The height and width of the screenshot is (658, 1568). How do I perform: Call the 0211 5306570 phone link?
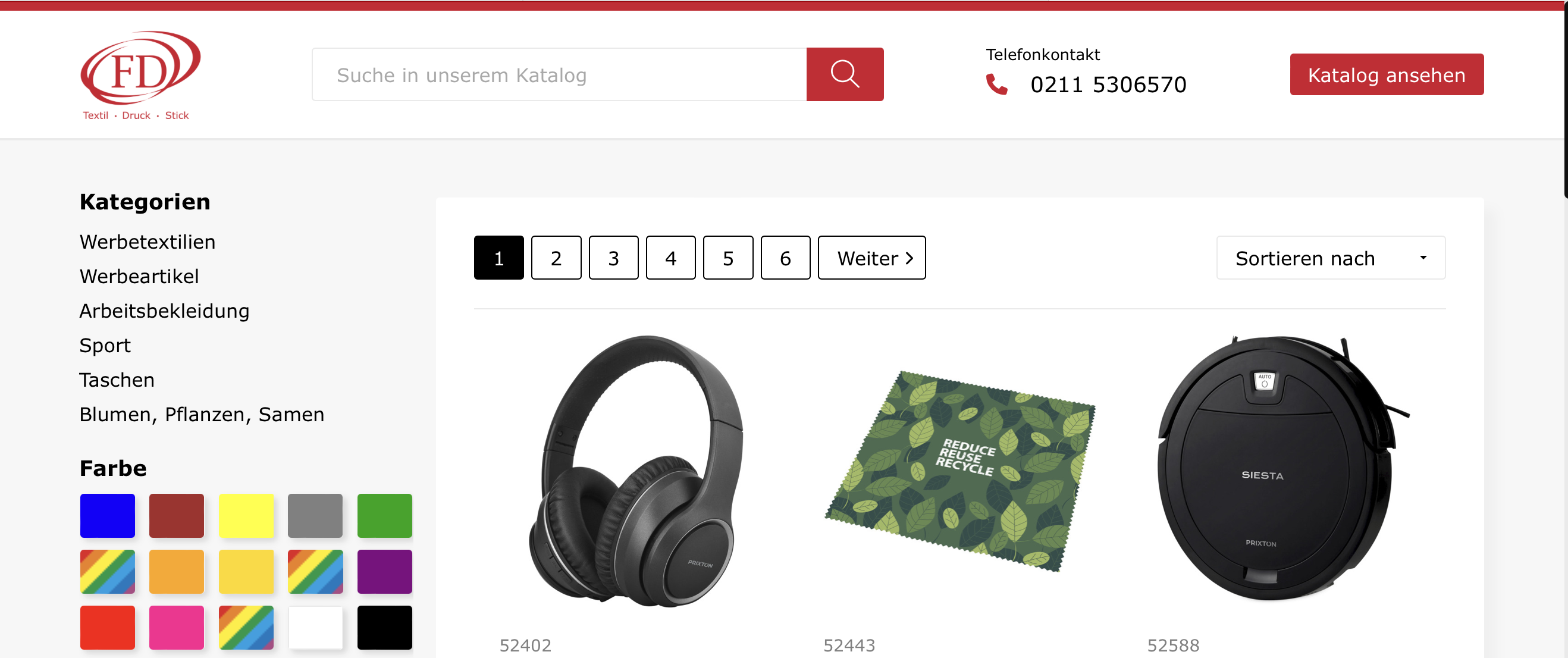pyautogui.click(x=1108, y=84)
